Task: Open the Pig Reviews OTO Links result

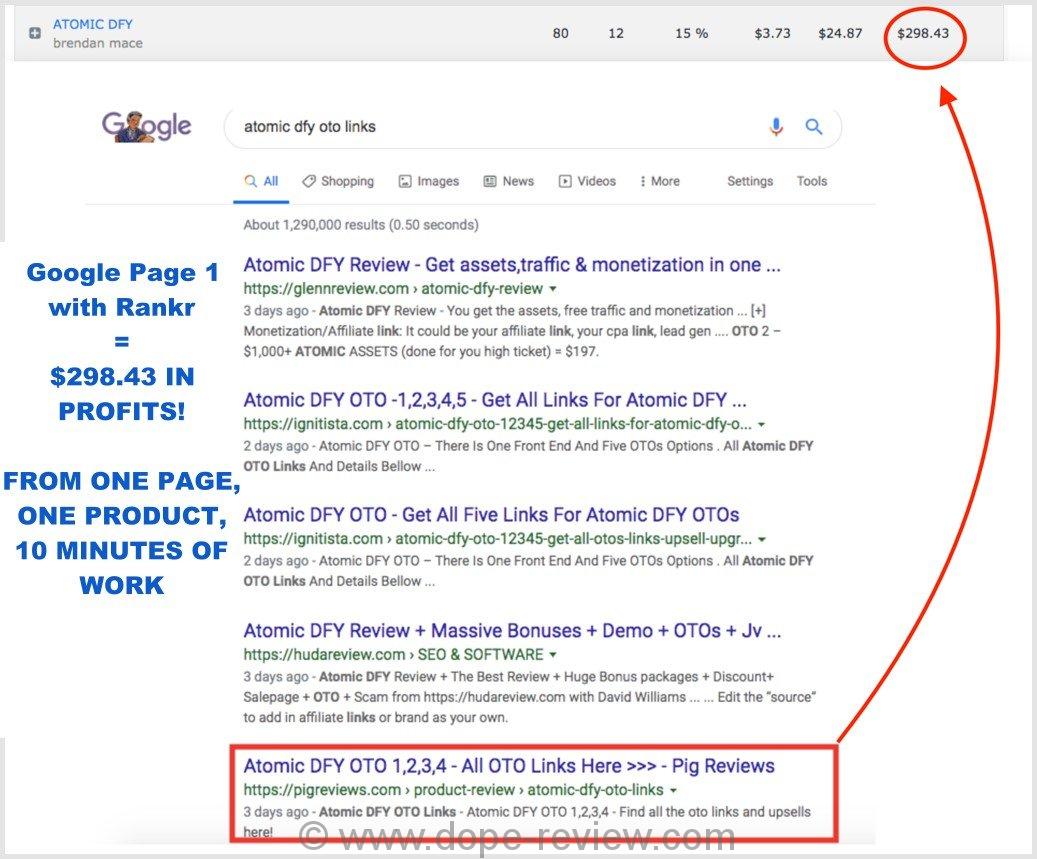Action: coord(508,766)
